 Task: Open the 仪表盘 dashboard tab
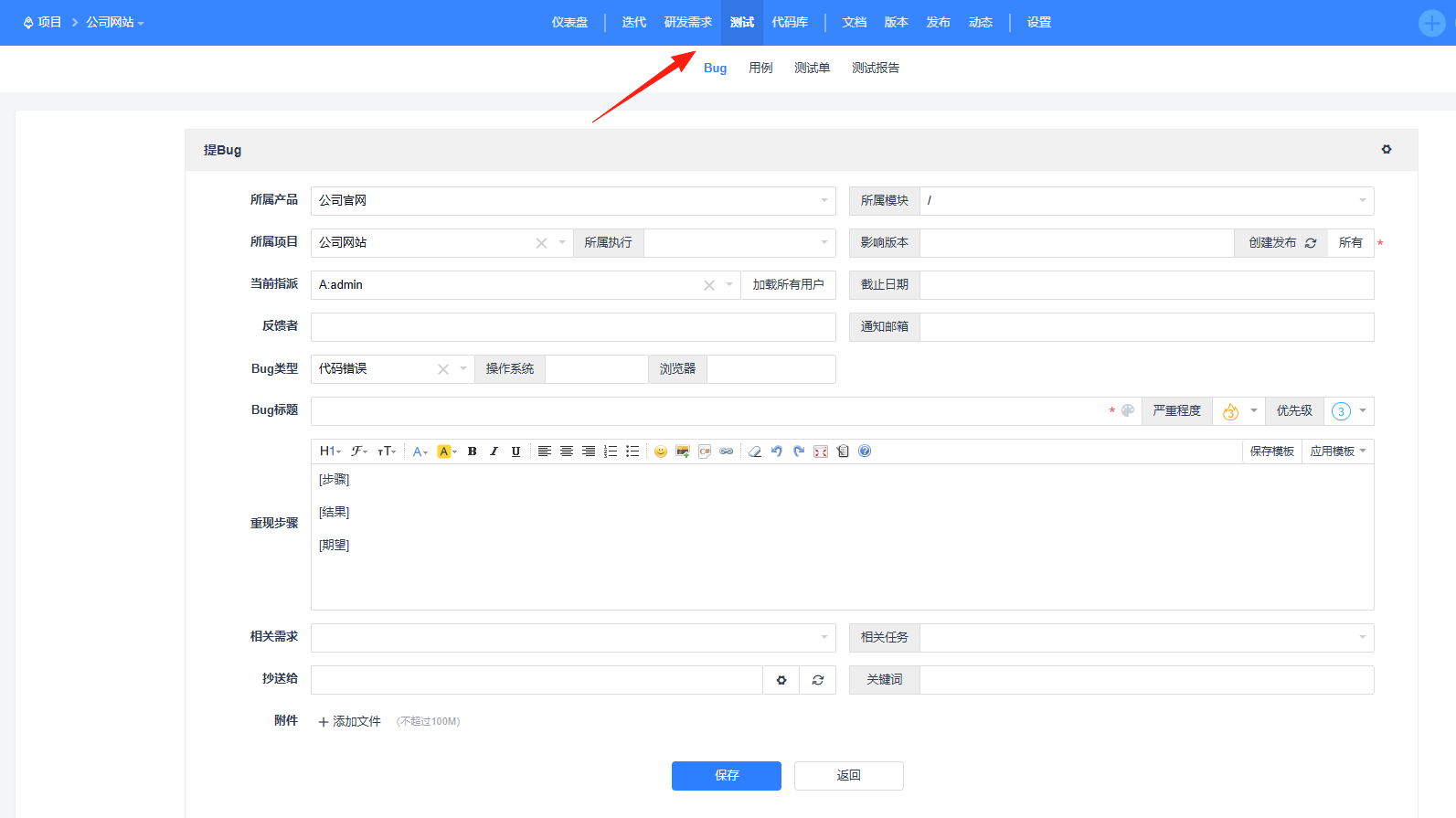coord(569,22)
